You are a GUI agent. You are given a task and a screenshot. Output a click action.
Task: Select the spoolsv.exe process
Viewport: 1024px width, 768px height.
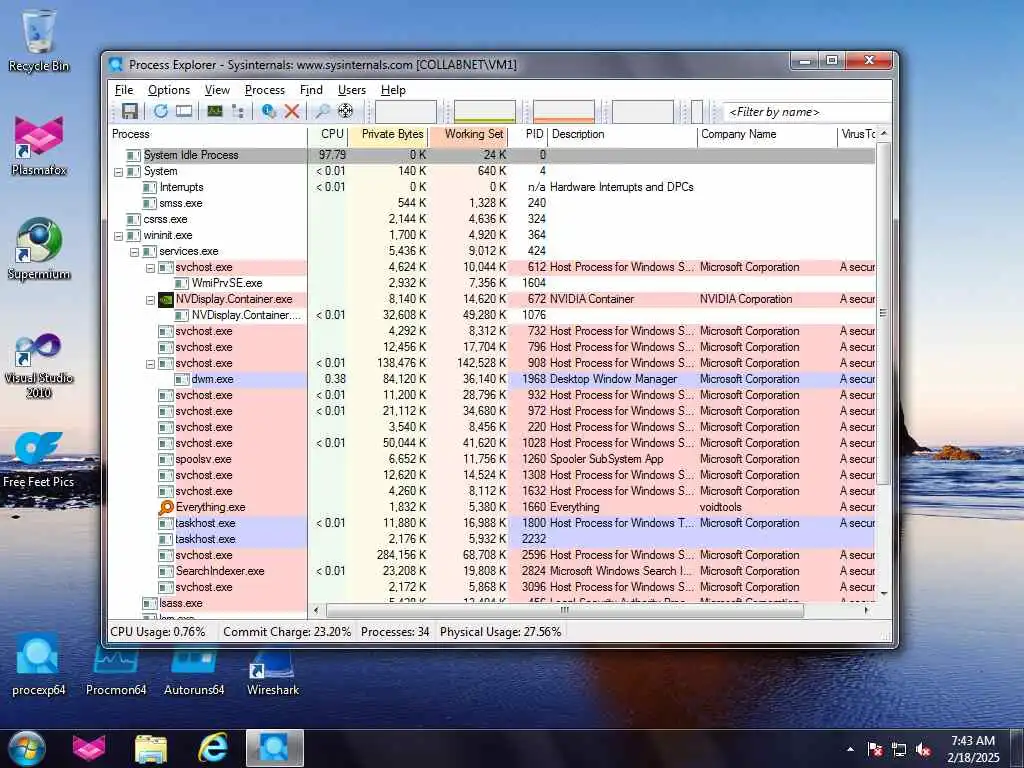pos(491,459)
